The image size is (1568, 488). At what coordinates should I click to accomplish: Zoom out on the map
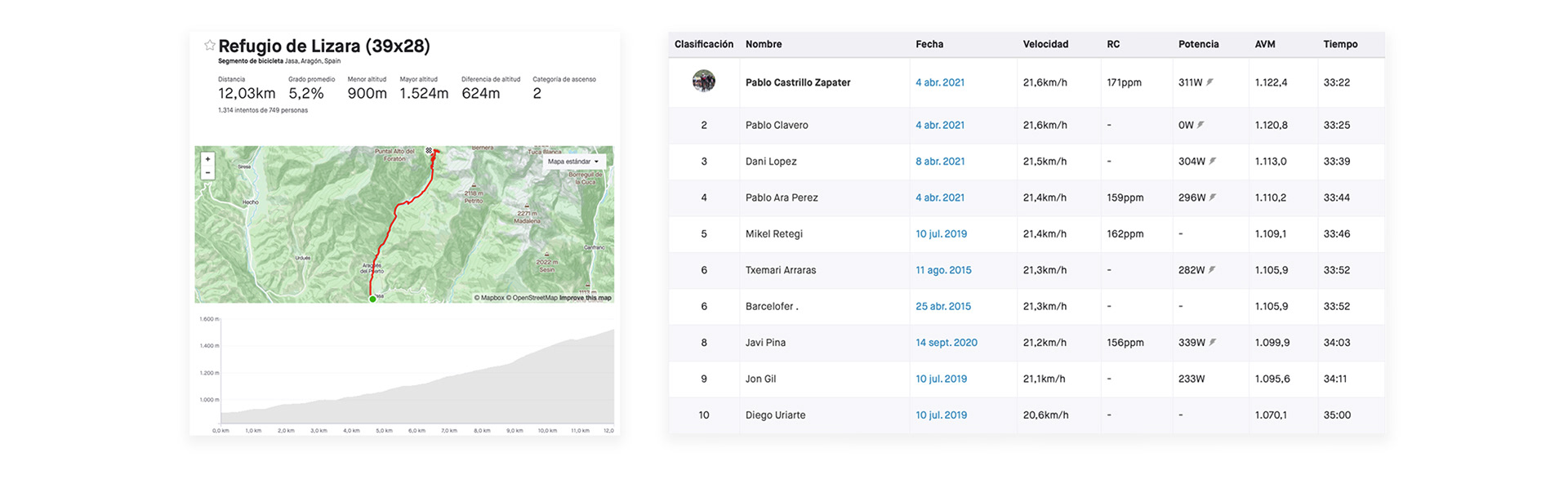pyautogui.click(x=207, y=172)
